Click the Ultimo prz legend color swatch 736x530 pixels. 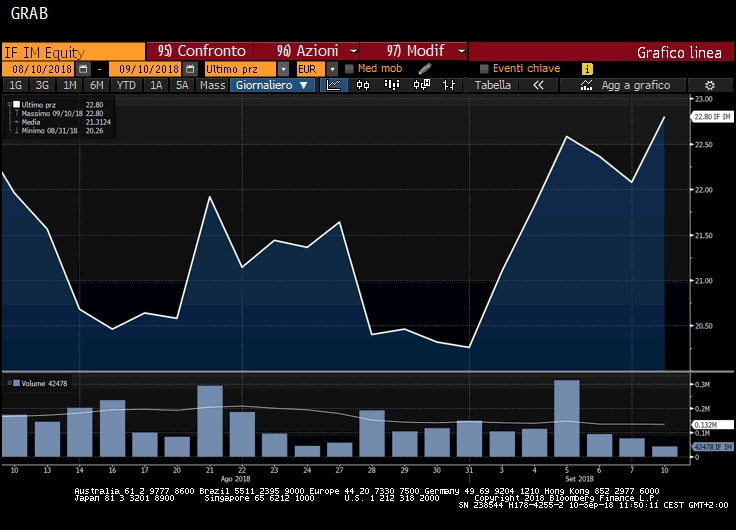[14, 104]
